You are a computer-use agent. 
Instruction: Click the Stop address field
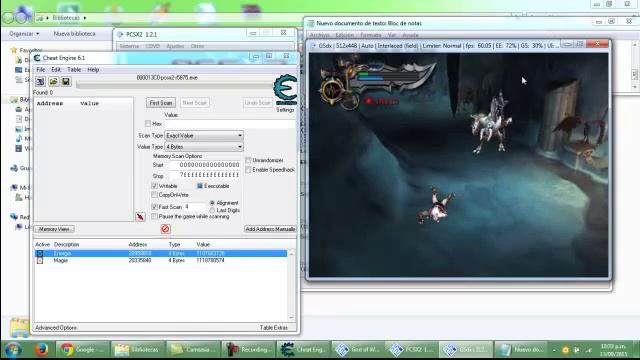(205, 175)
